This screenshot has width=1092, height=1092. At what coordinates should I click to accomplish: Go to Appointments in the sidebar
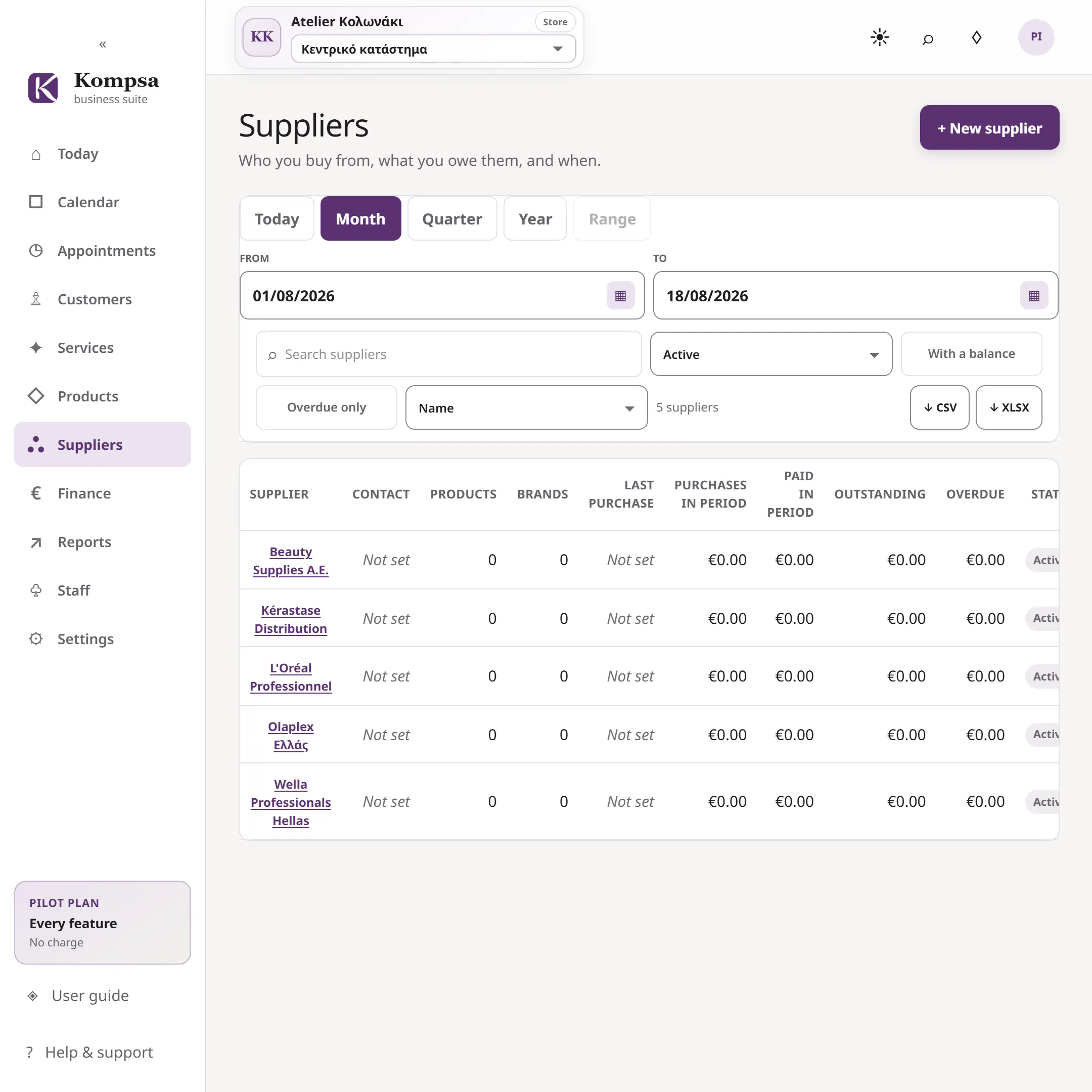tap(102, 251)
